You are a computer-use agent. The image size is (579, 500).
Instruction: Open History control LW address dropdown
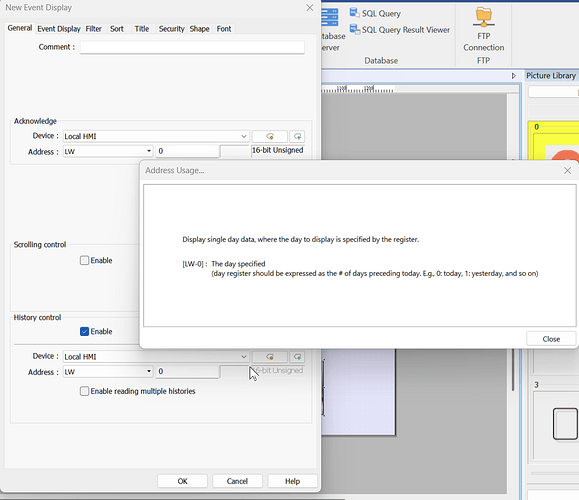108,371
